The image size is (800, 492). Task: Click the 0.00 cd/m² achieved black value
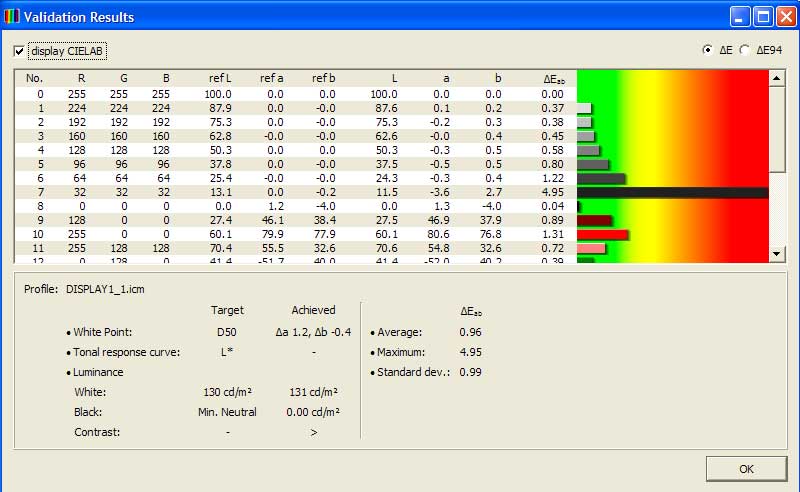click(x=313, y=412)
